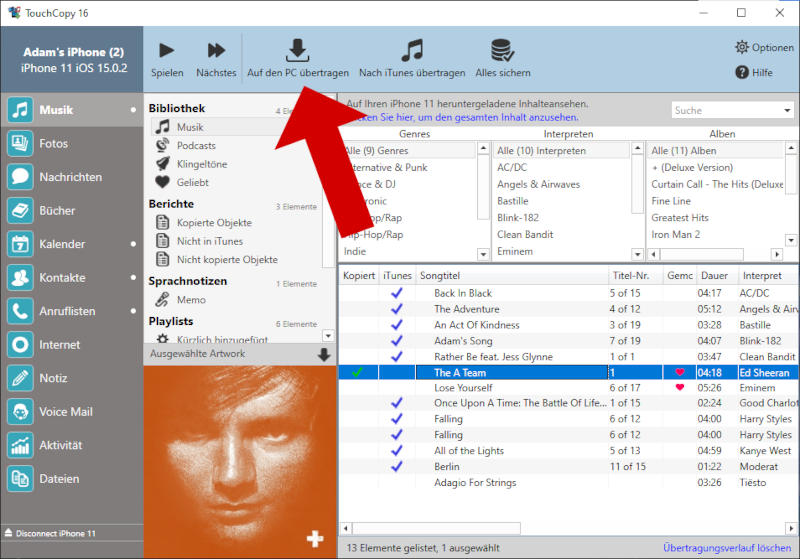800x559 pixels.
Task: Open Optionen gear settings
Action: tap(741, 47)
